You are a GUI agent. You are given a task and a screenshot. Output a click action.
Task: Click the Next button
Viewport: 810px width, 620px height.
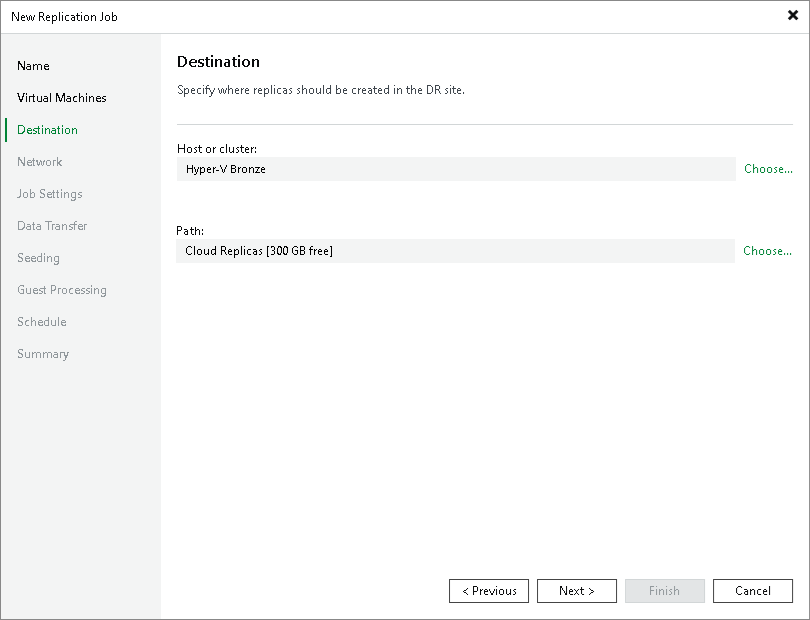577,590
